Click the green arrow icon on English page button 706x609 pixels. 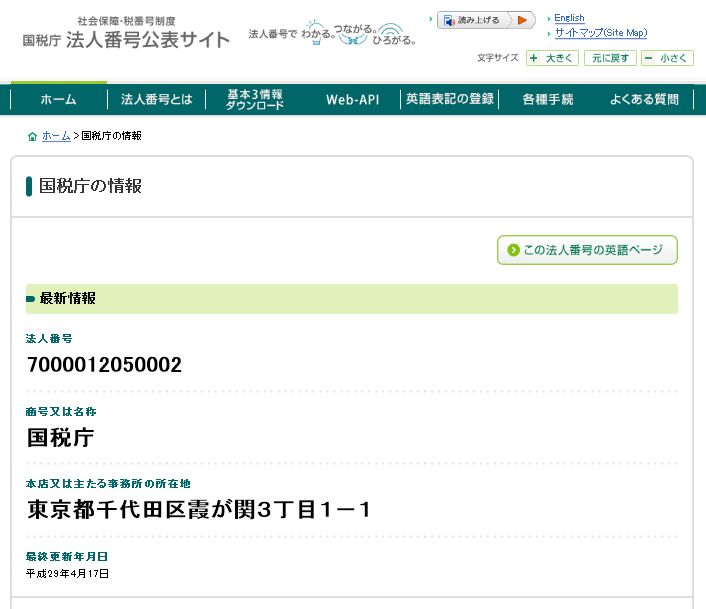[x=513, y=250]
